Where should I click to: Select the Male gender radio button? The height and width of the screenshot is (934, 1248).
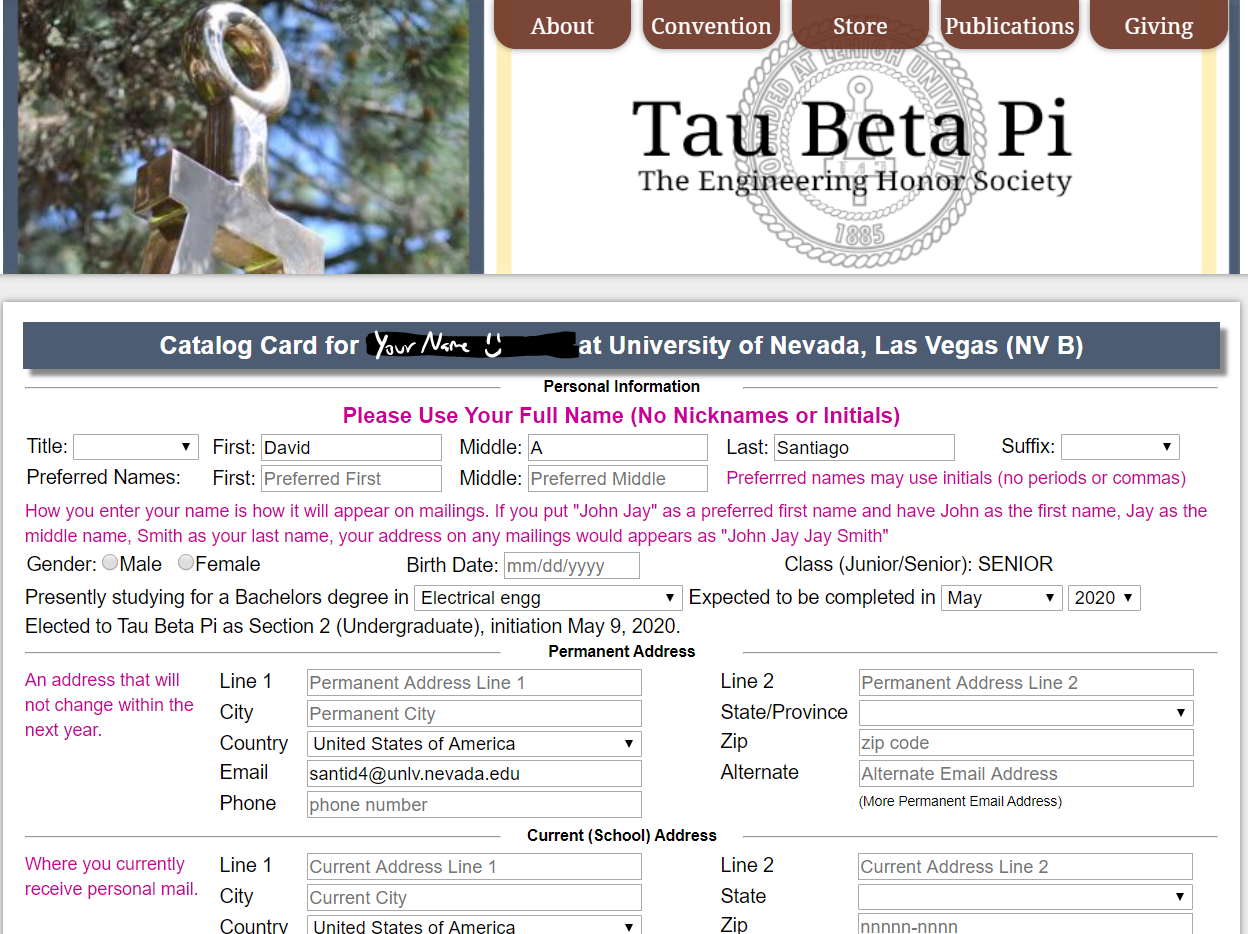(110, 563)
